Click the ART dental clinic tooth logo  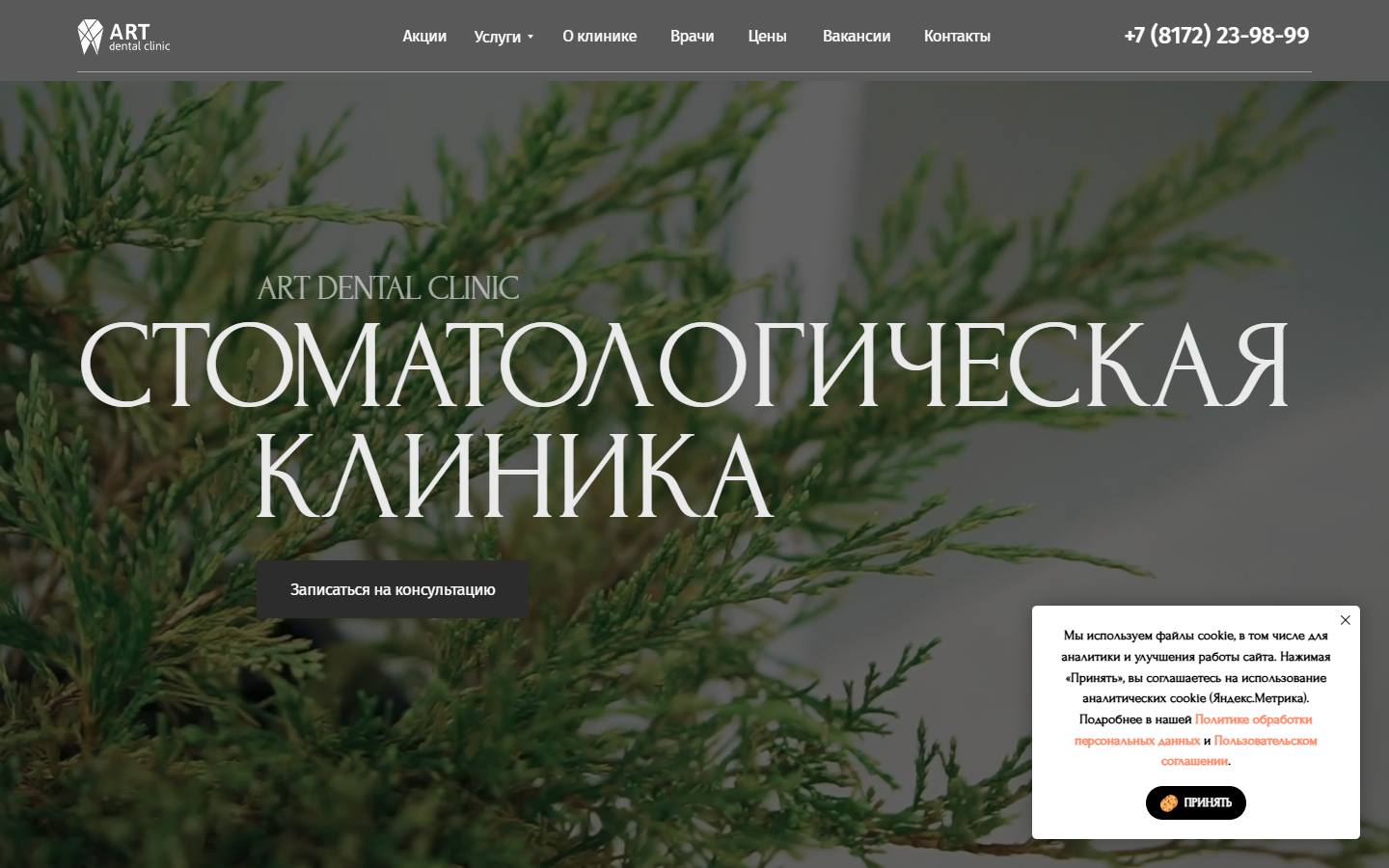pyautogui.click(x=123, y=37)
